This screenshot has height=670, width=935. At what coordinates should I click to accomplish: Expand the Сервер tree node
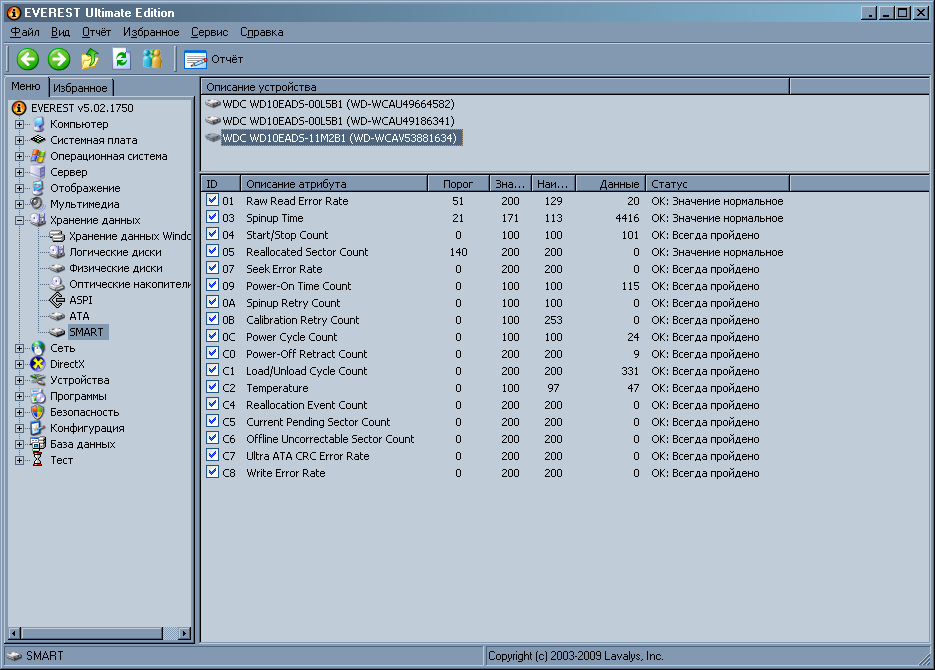(x=20, y=173)
